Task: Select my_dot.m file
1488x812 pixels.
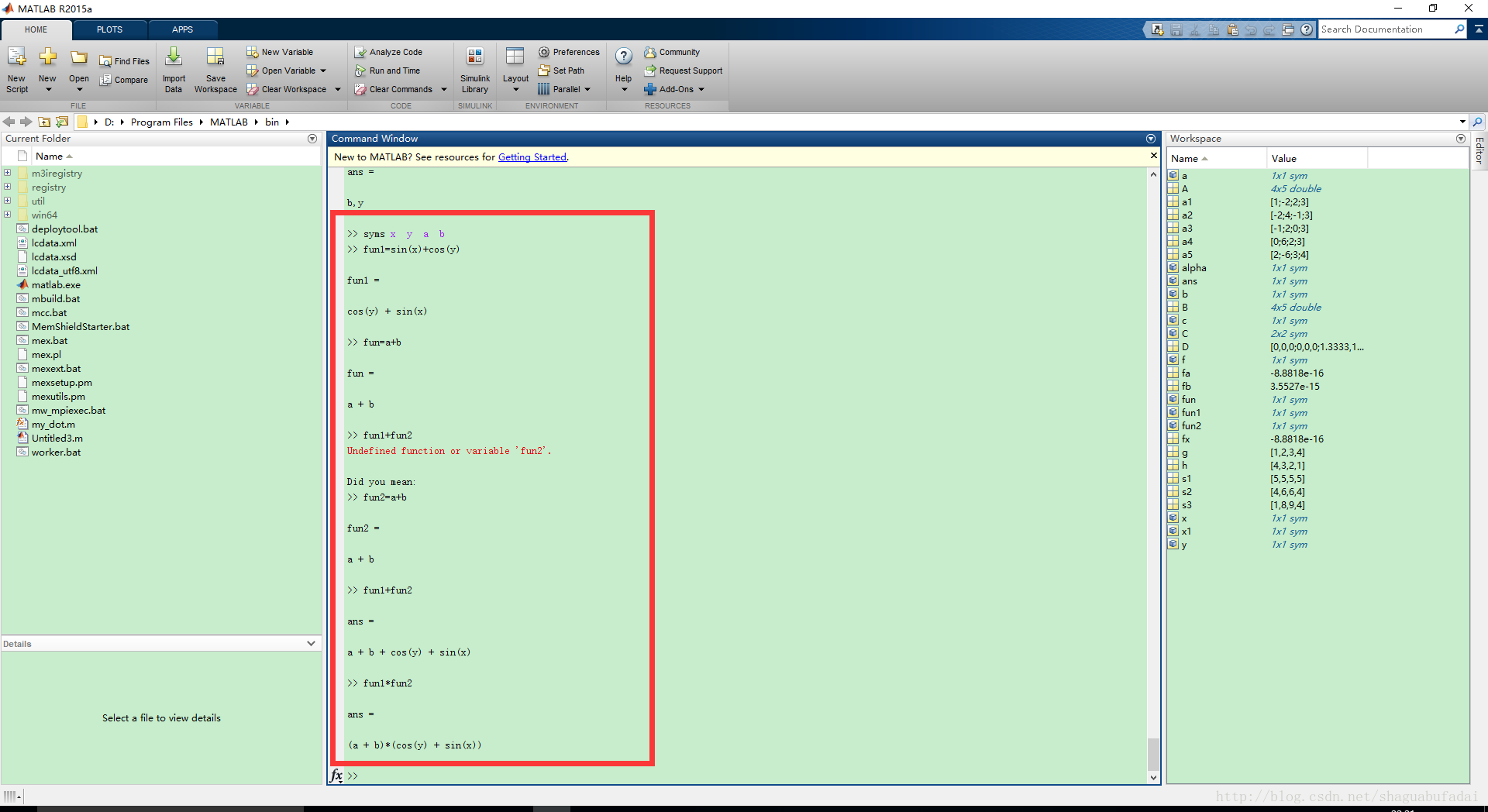Action: pyautogui.click(x=53, y=424)
